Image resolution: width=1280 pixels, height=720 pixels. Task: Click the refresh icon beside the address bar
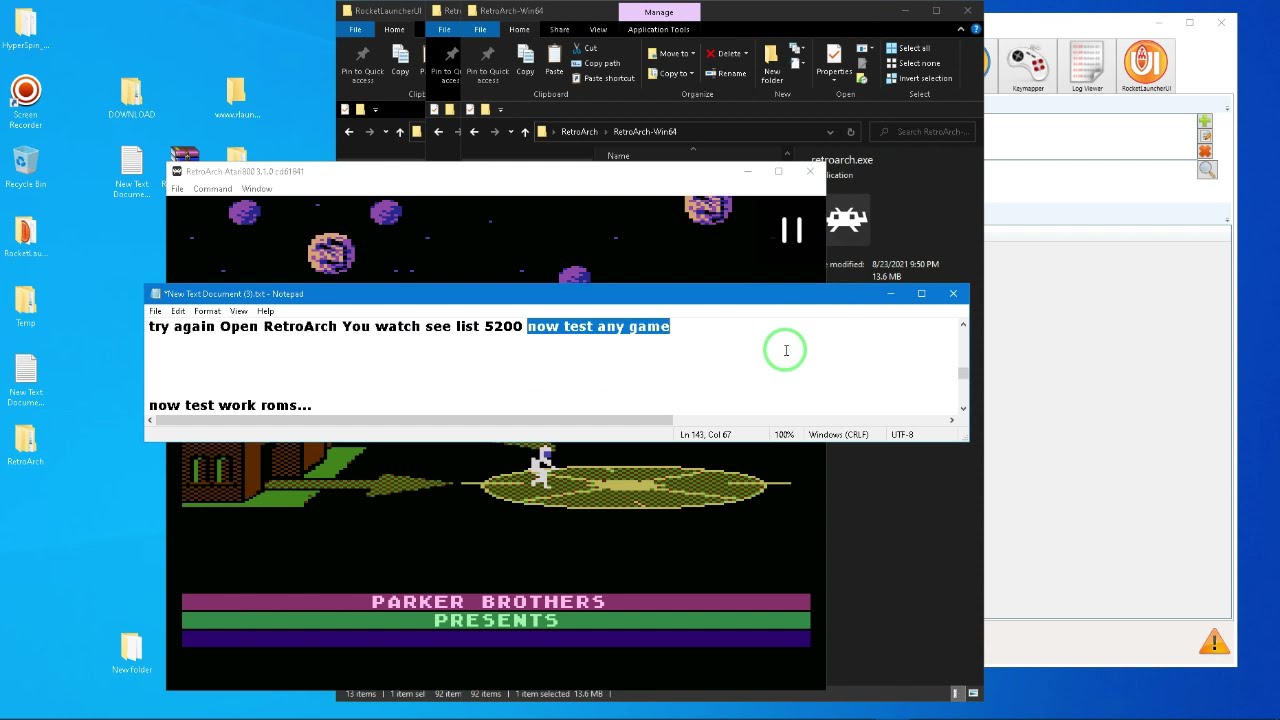(x=850, y=131)
